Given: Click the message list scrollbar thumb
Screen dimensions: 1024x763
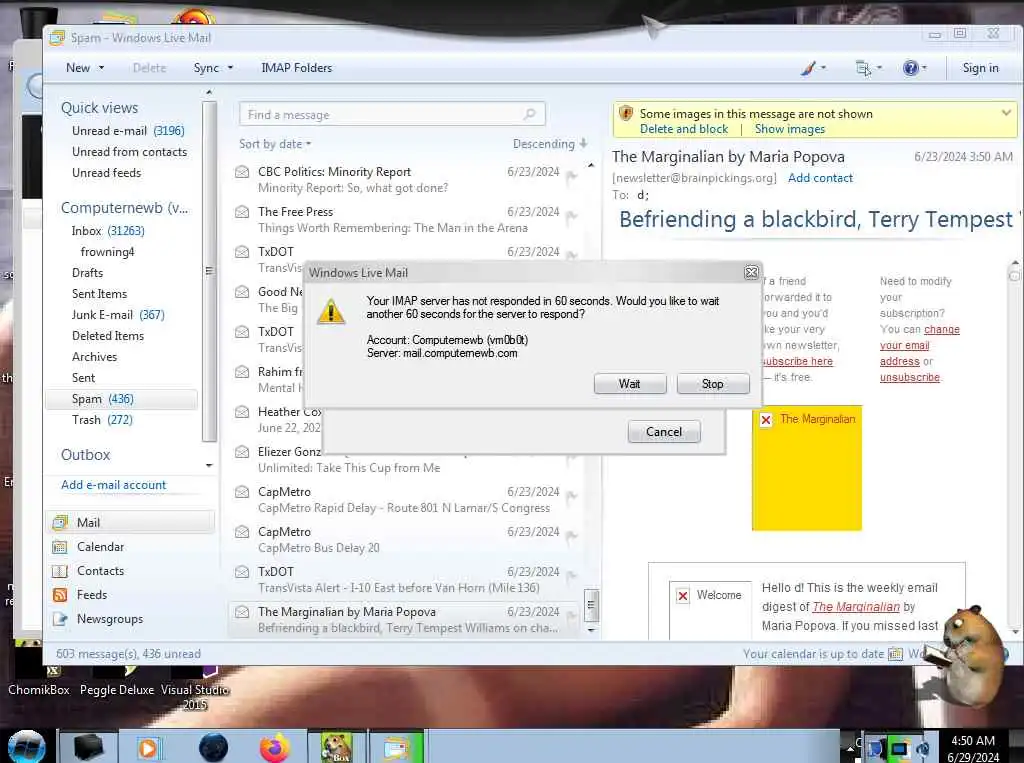Looking at the screenshot, I should [x=590, y=604].
